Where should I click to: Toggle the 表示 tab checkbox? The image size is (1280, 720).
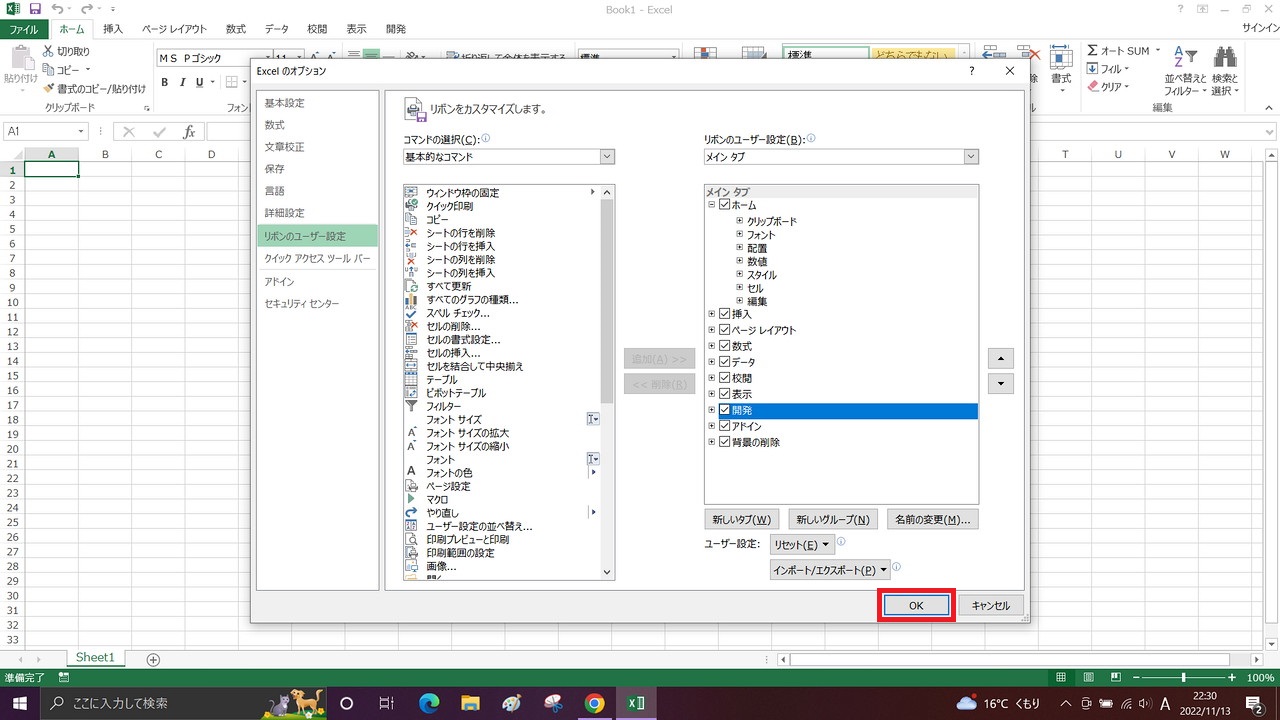tap(725, 394)
